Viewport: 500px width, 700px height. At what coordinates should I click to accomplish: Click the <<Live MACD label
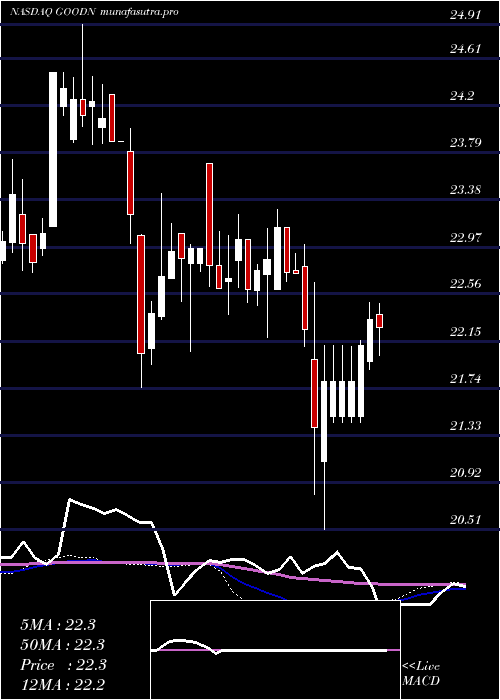click(x=421, y=674)
